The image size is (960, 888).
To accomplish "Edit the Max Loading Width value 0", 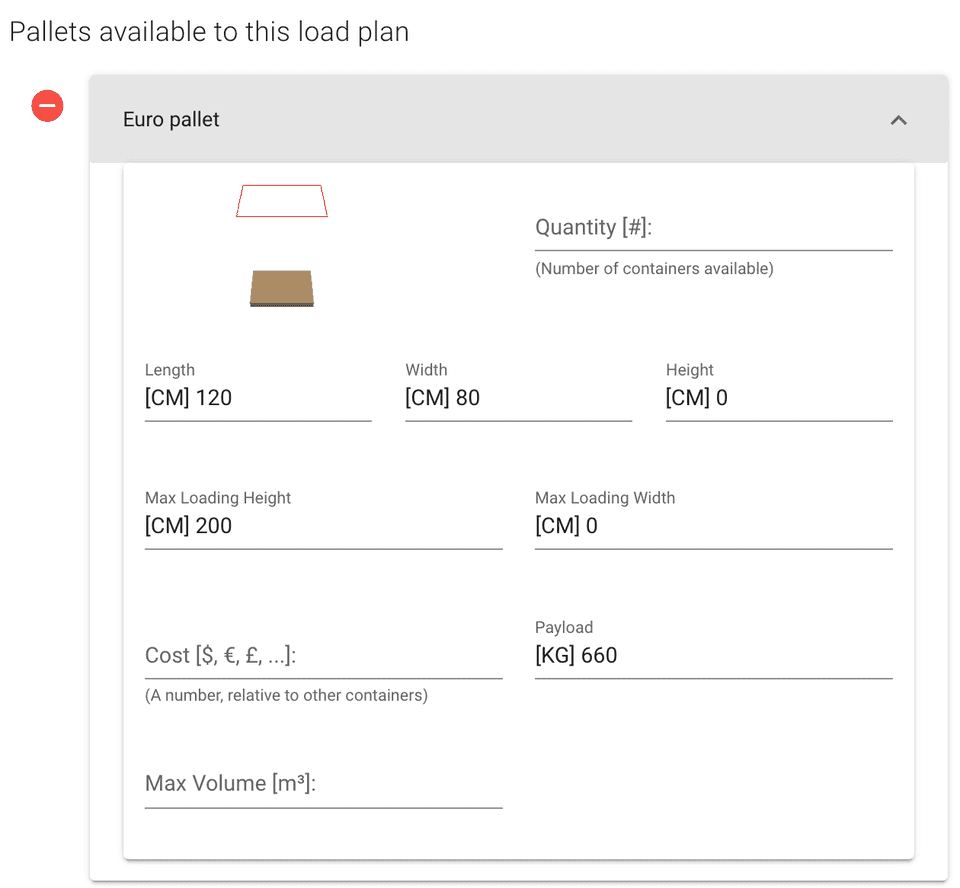I will click(x=713, y=526).
